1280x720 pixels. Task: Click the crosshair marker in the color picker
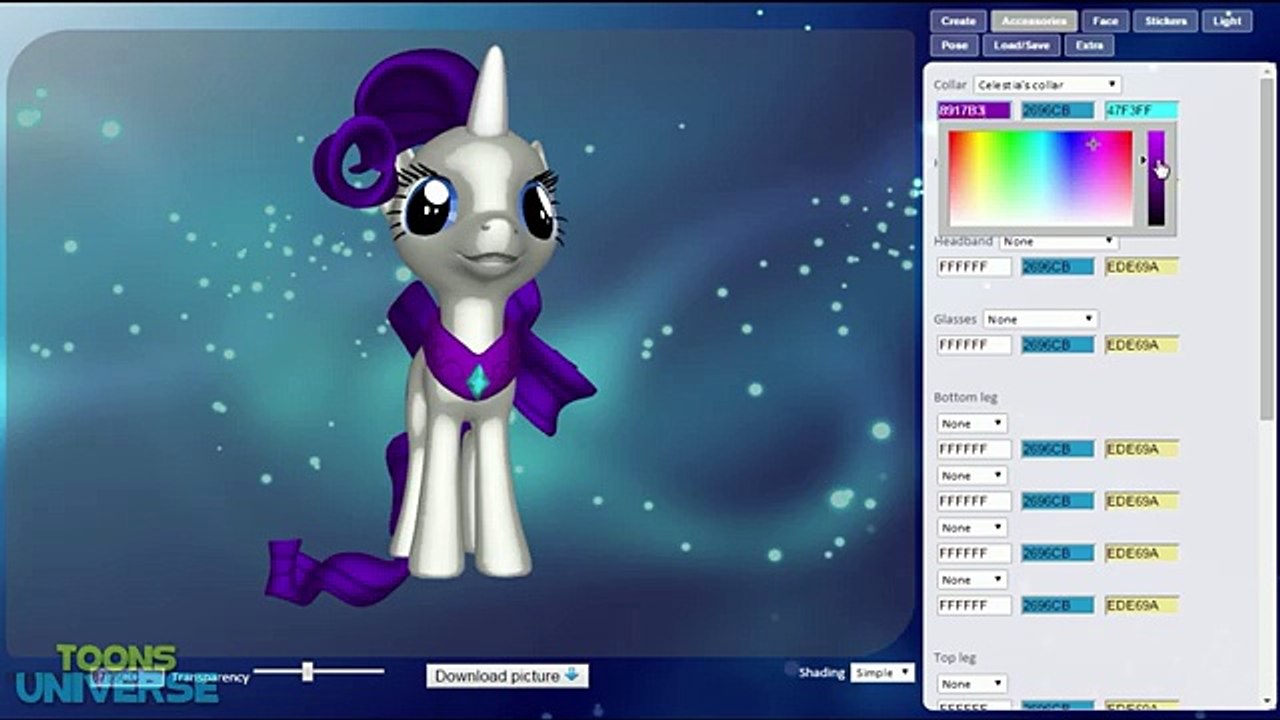point(1093,145)
